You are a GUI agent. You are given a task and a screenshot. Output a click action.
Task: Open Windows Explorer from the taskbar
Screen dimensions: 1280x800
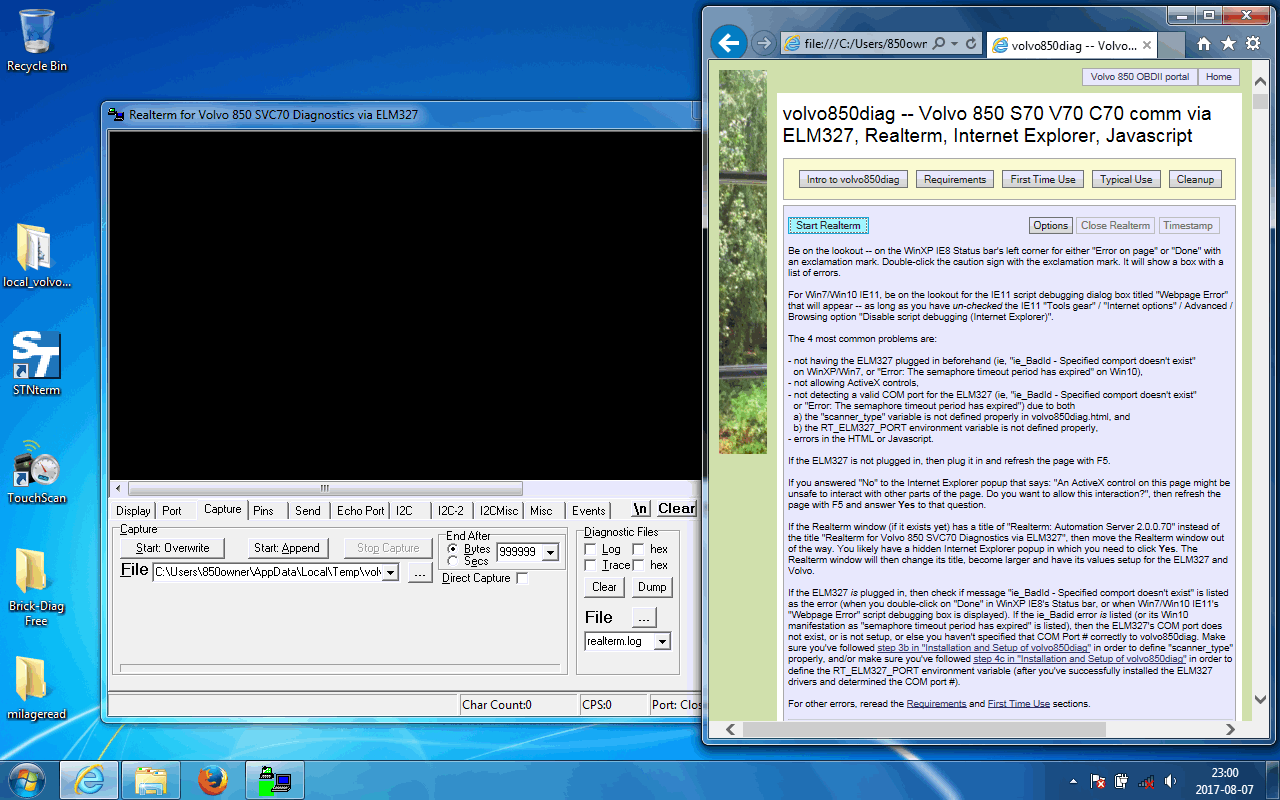151,779
